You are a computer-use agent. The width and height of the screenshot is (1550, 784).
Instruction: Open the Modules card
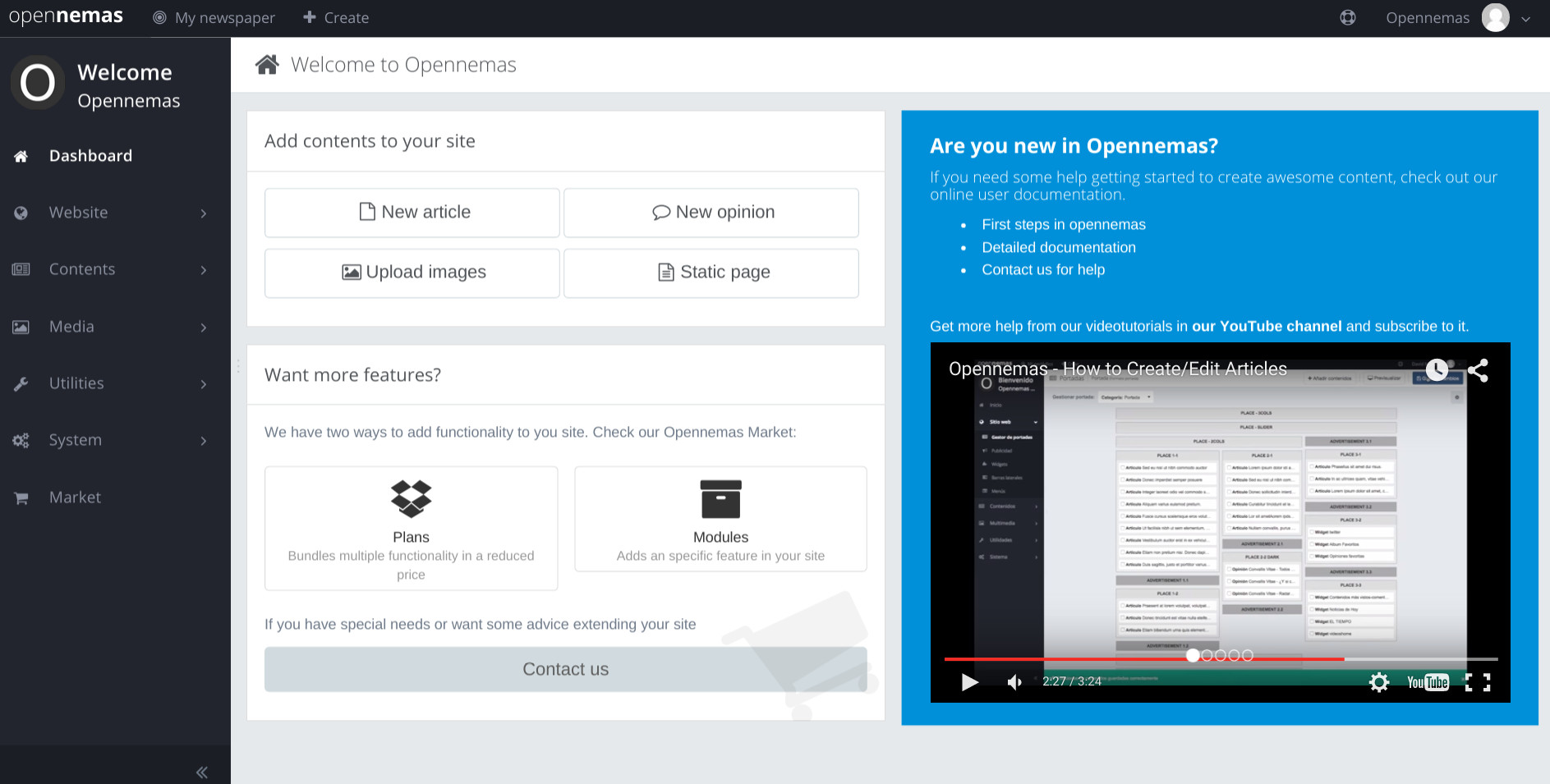click(721, 519)
